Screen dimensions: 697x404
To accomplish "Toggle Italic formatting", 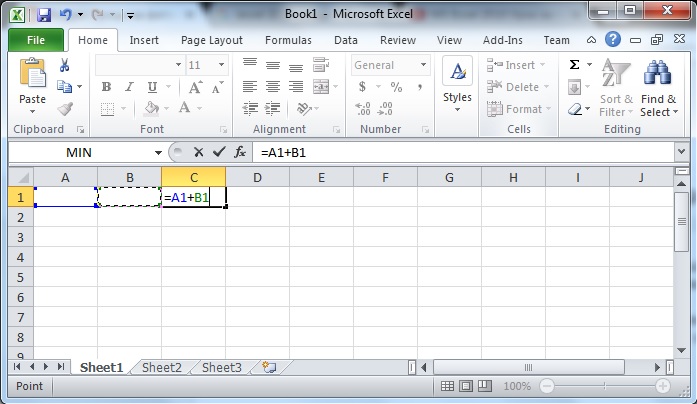I will tap(129, 87).
